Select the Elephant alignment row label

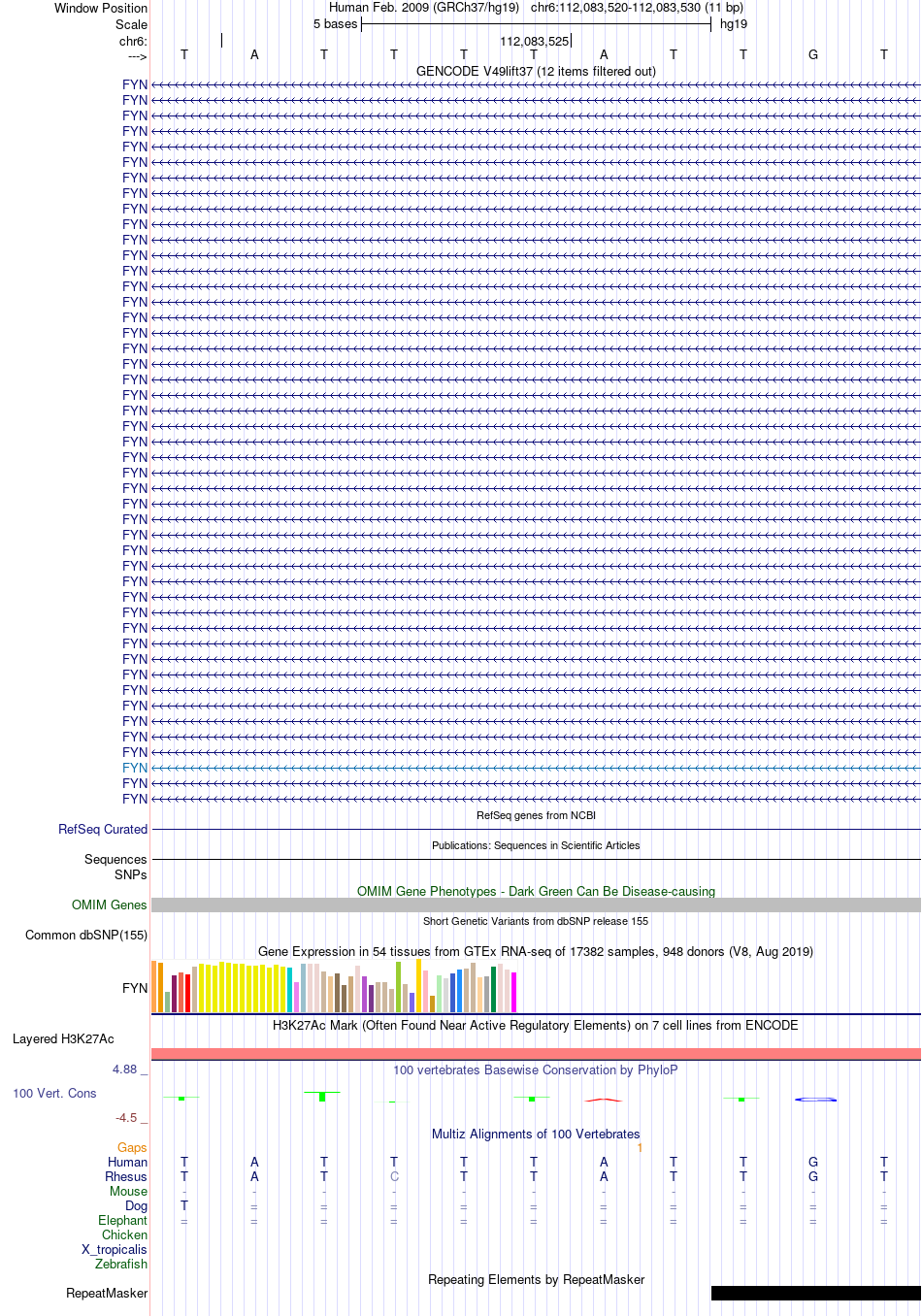coord(123,1220)
